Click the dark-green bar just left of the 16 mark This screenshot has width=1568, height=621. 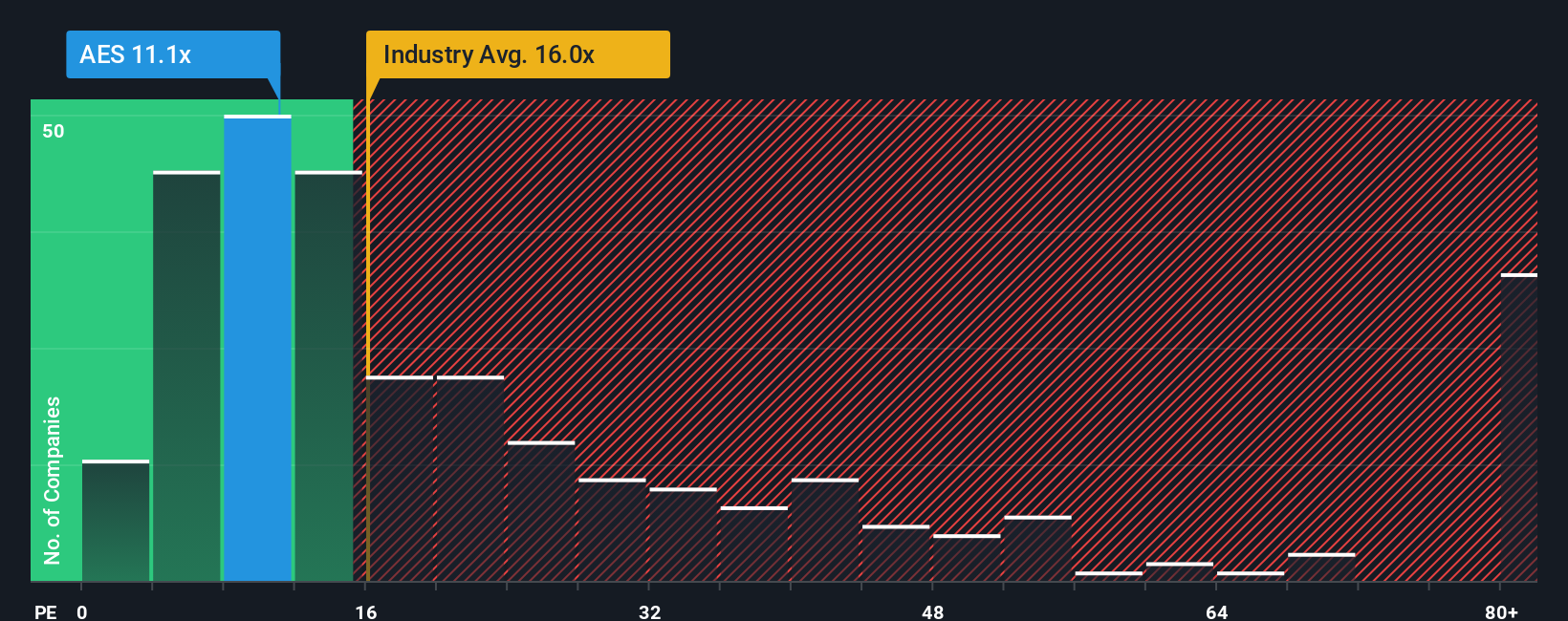328,376
